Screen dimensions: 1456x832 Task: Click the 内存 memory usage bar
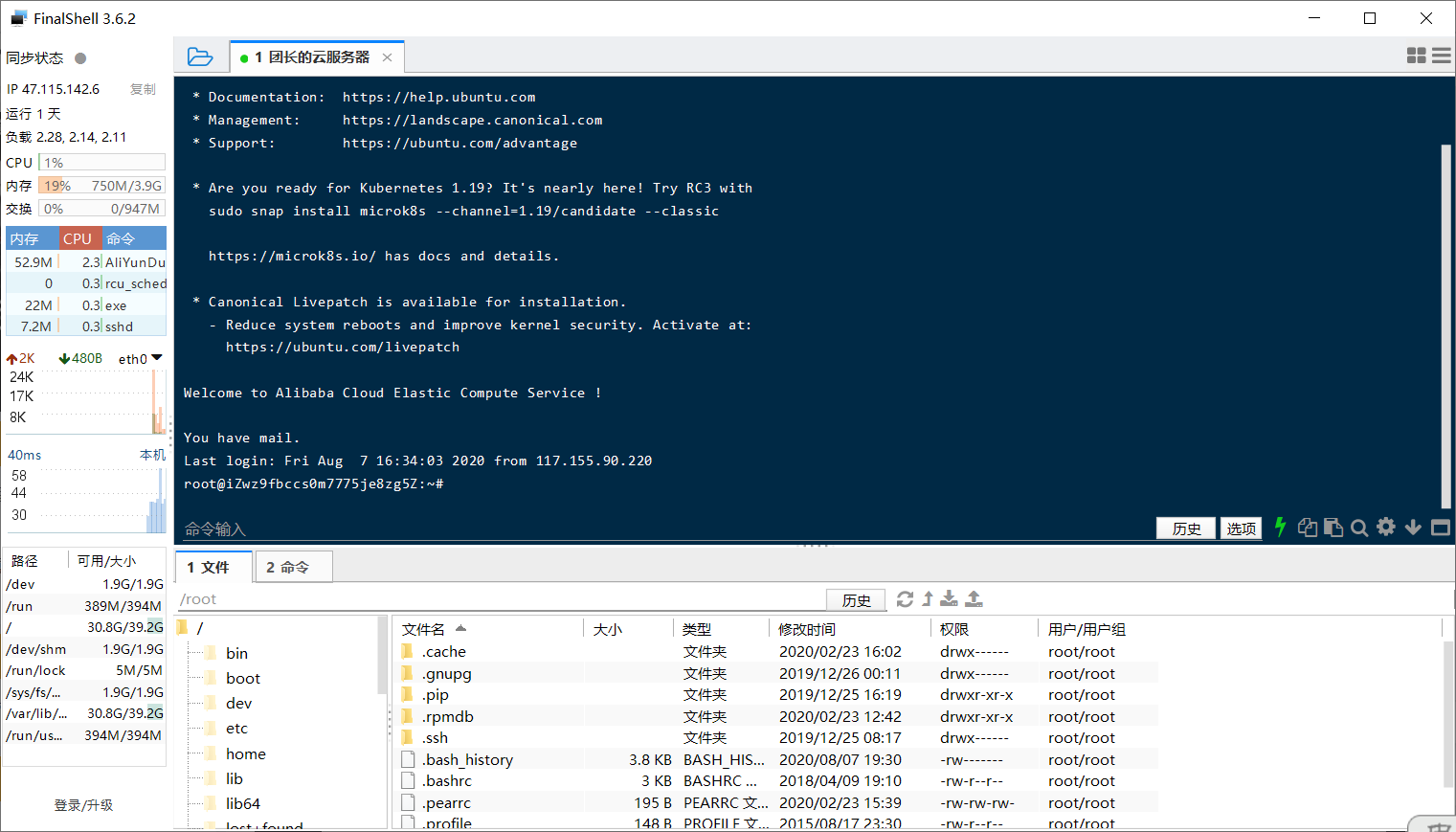coord(101,186)
